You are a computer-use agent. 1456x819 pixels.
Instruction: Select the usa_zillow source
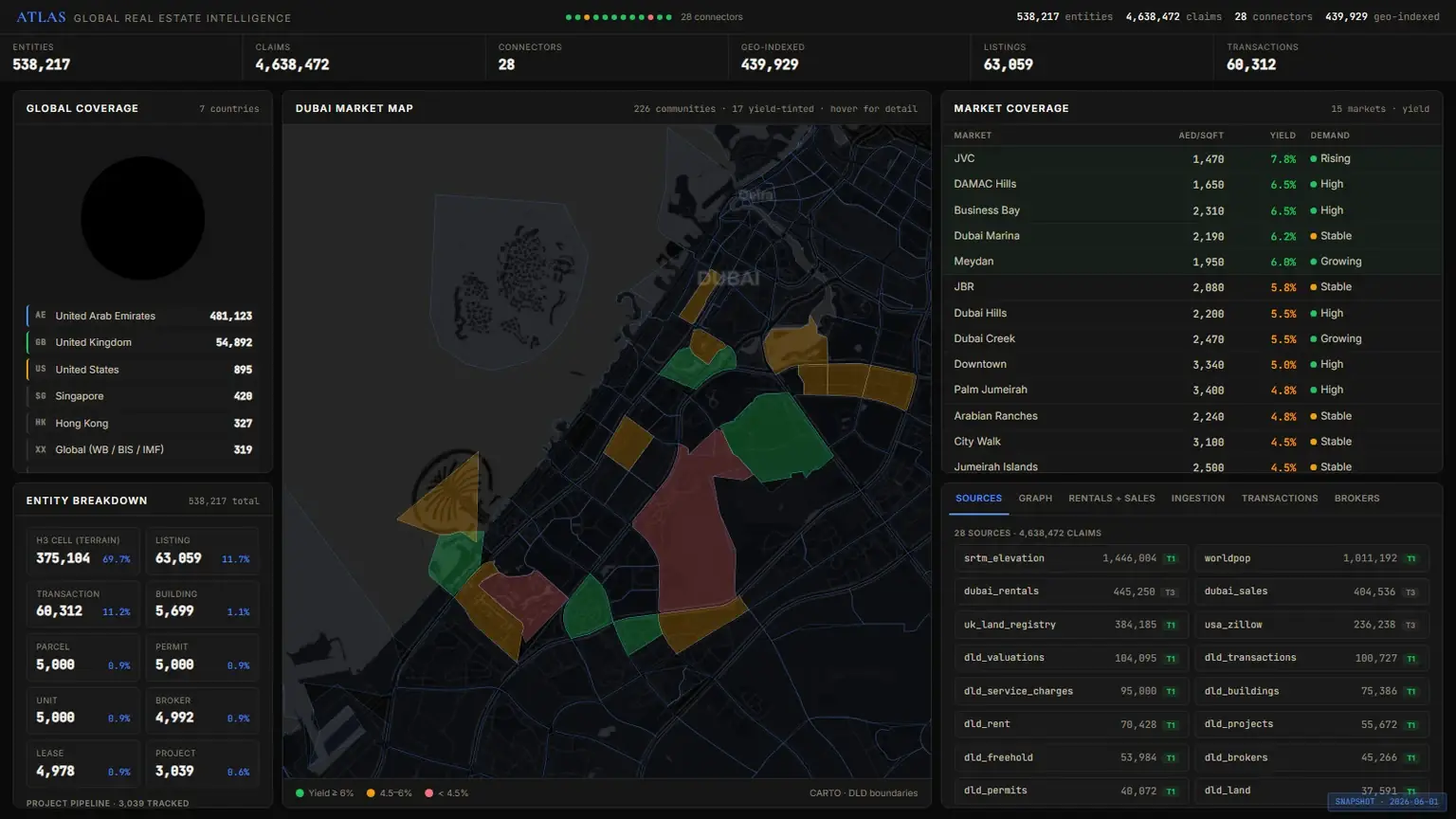click(x=1312, y=625)
